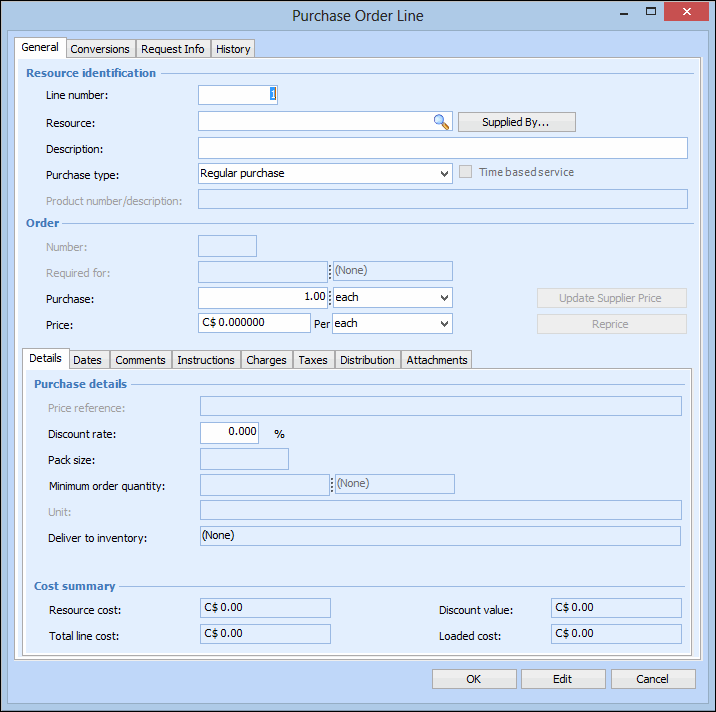Select the History tab
The image size is (716, 712).
click(x=233, y=49)
